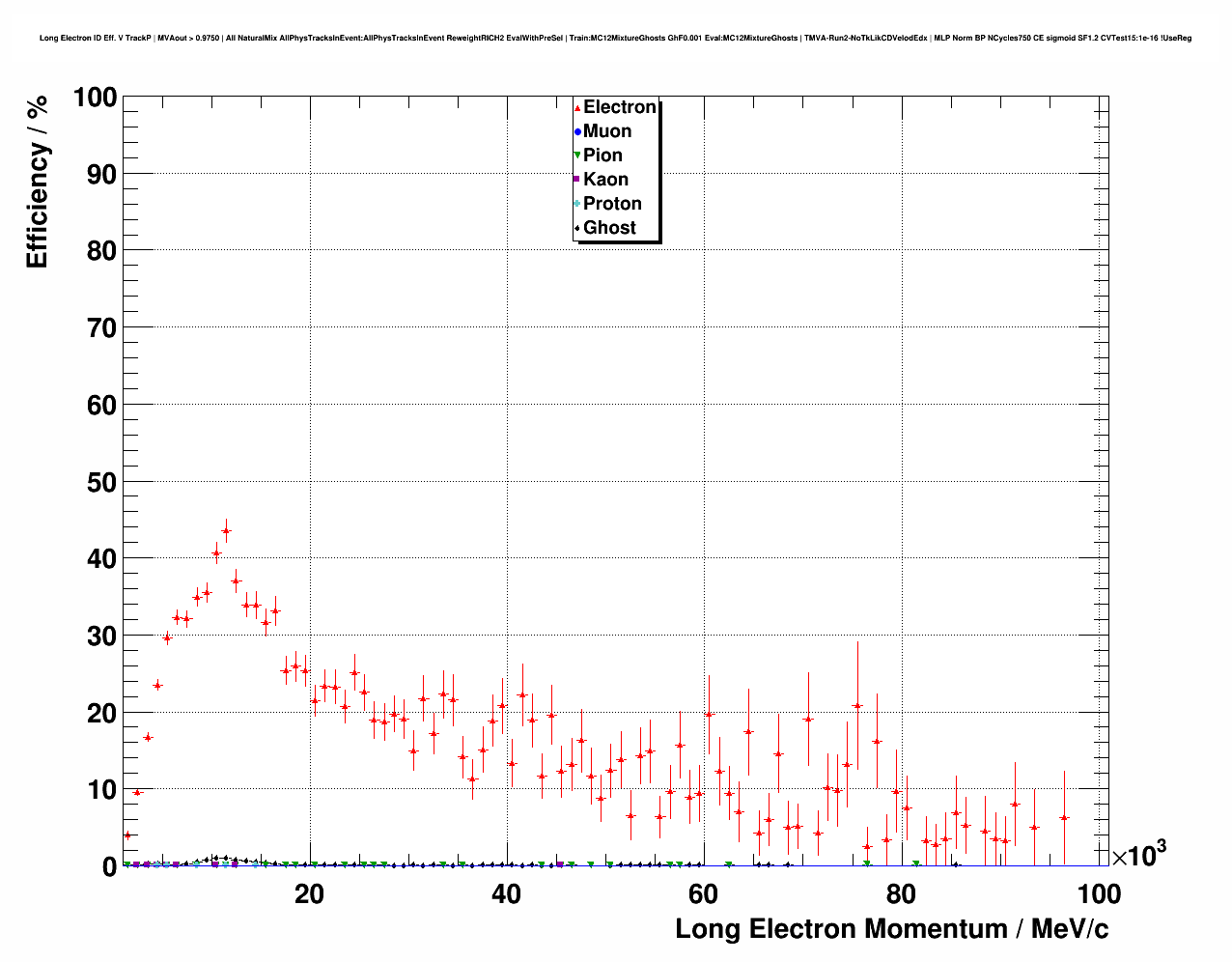Click the Efficiency / % y-axis title
Viewport: 1232px width, 962px height.
pyautogui.click(x=37, y=182)
